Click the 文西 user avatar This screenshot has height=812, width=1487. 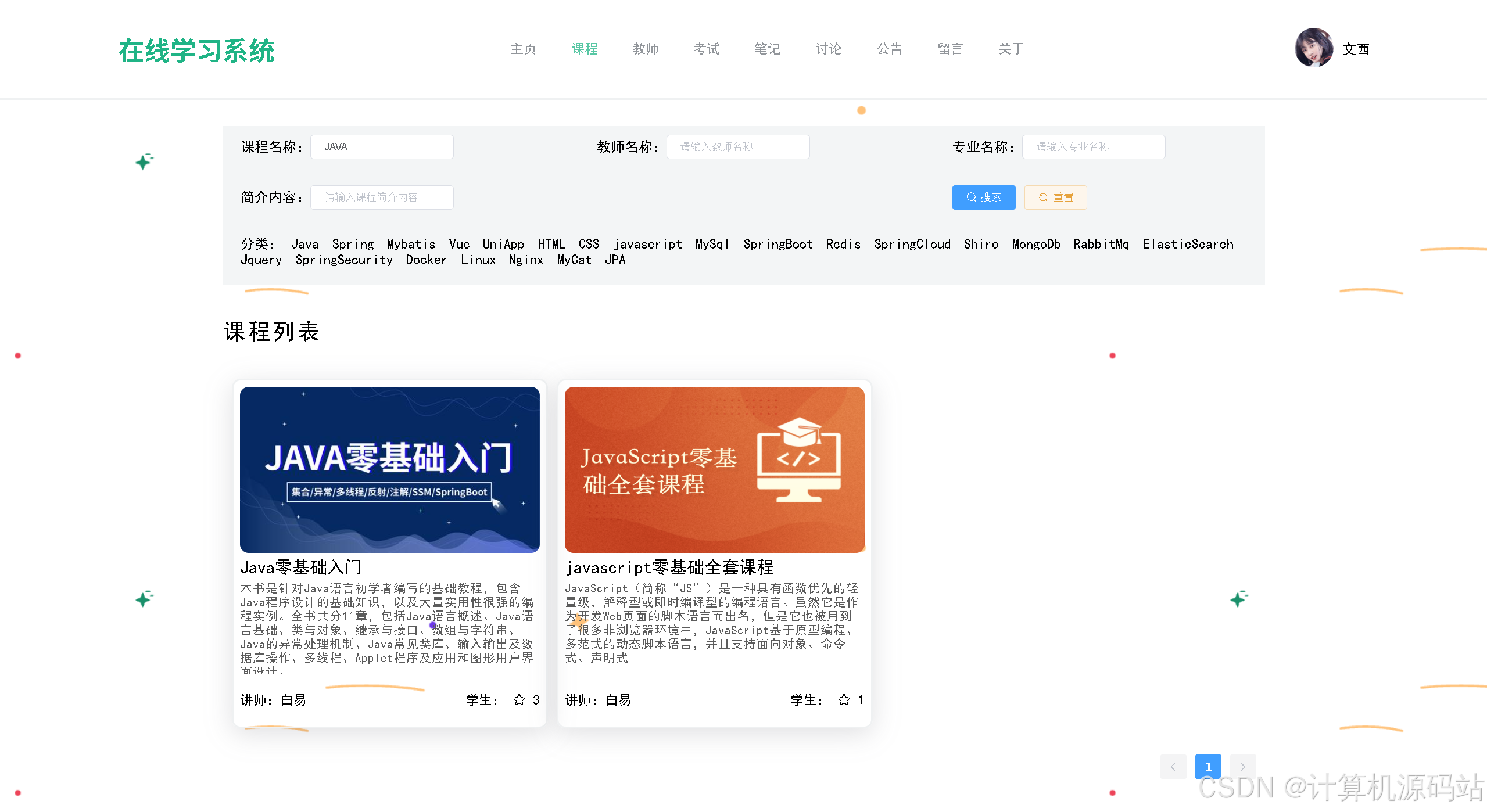(1315, 48)
